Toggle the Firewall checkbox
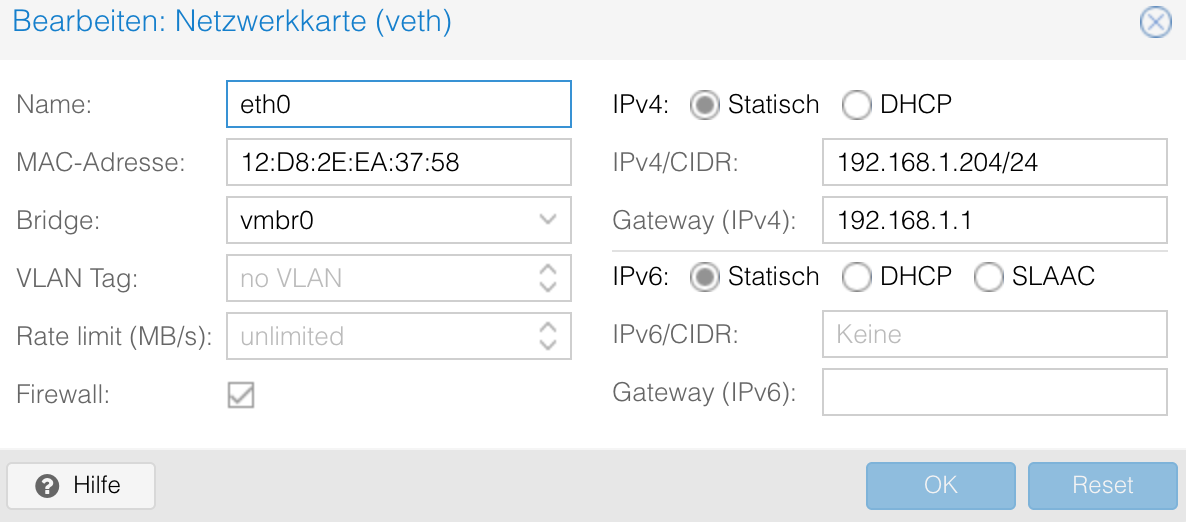 point(241,395)
